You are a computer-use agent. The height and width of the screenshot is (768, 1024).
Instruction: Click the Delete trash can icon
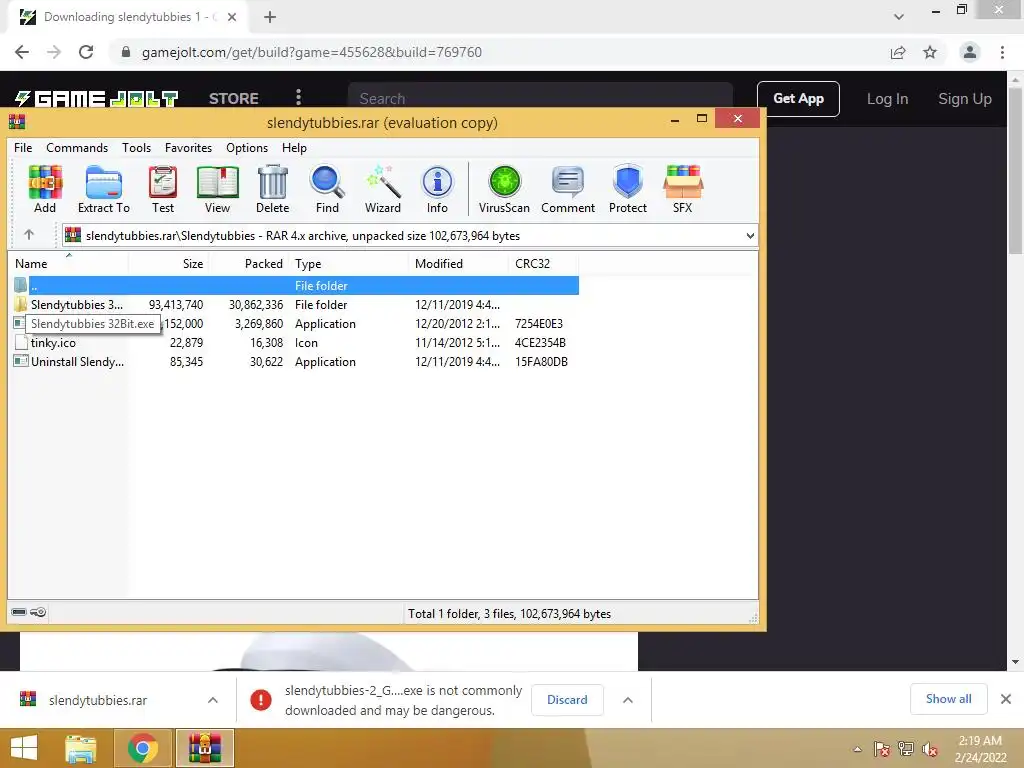coord(272,189)
